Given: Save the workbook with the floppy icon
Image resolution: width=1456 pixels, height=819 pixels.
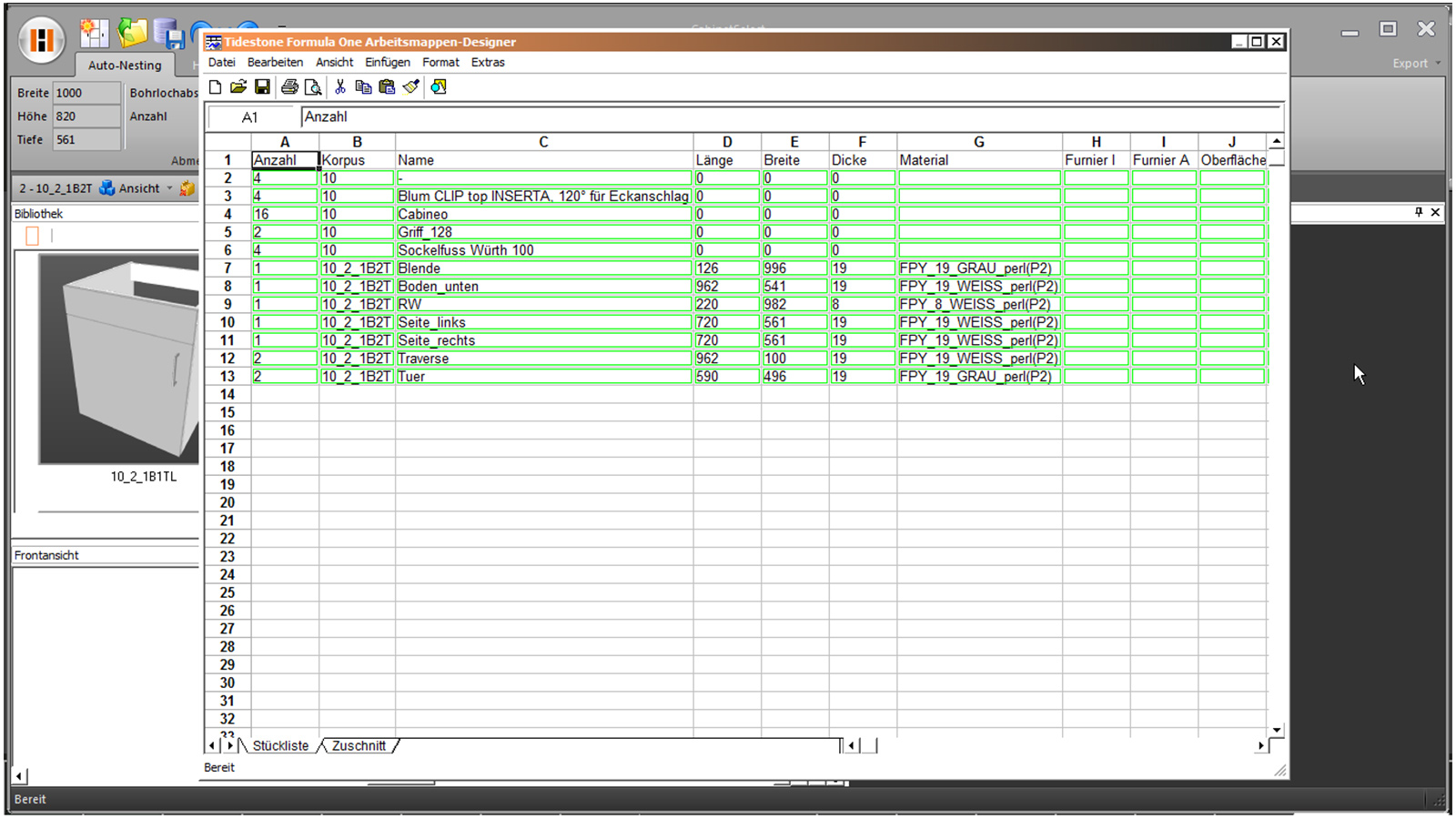Looking at the screenshot, I should pos(262,87).
